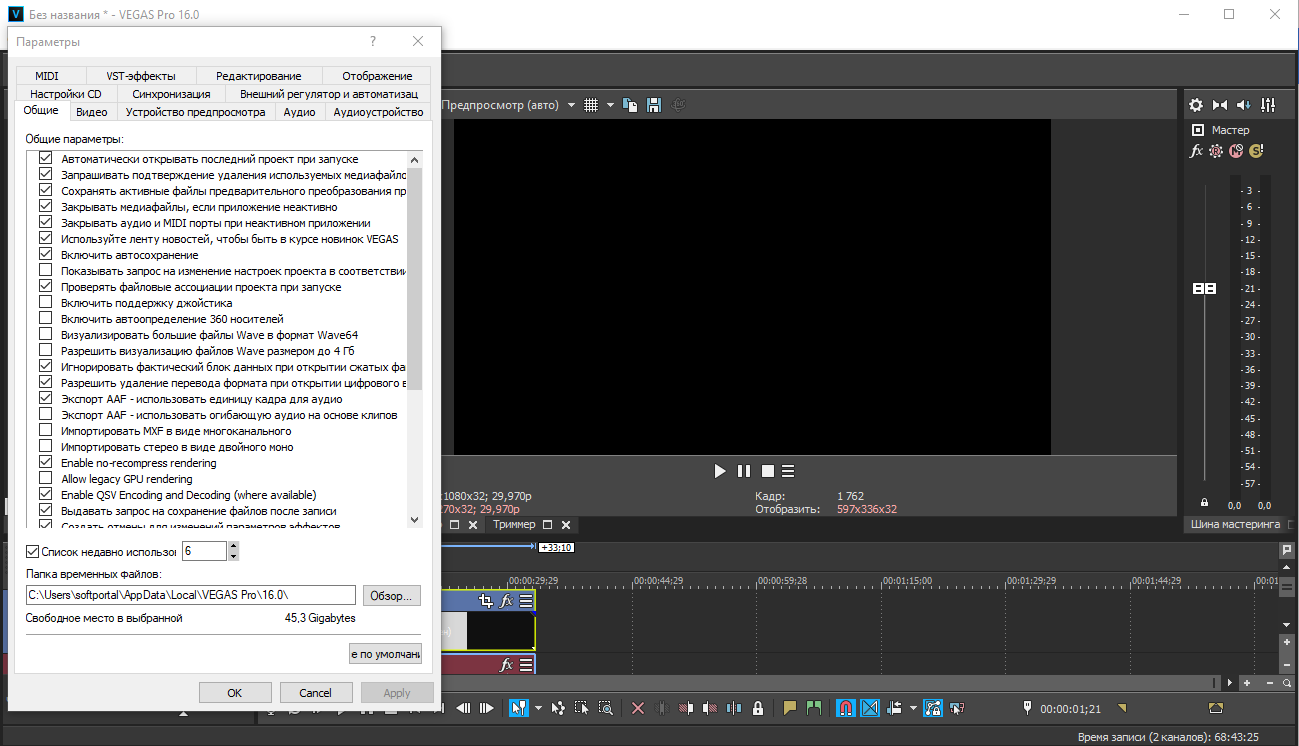
Task: Pause the video preview
Action: (744, 471)
